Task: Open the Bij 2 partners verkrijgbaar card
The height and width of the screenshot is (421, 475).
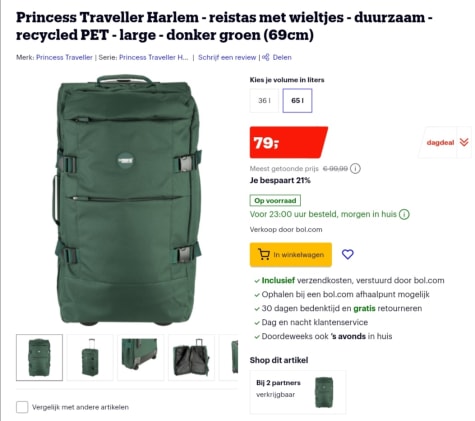Action: (298, 392)
